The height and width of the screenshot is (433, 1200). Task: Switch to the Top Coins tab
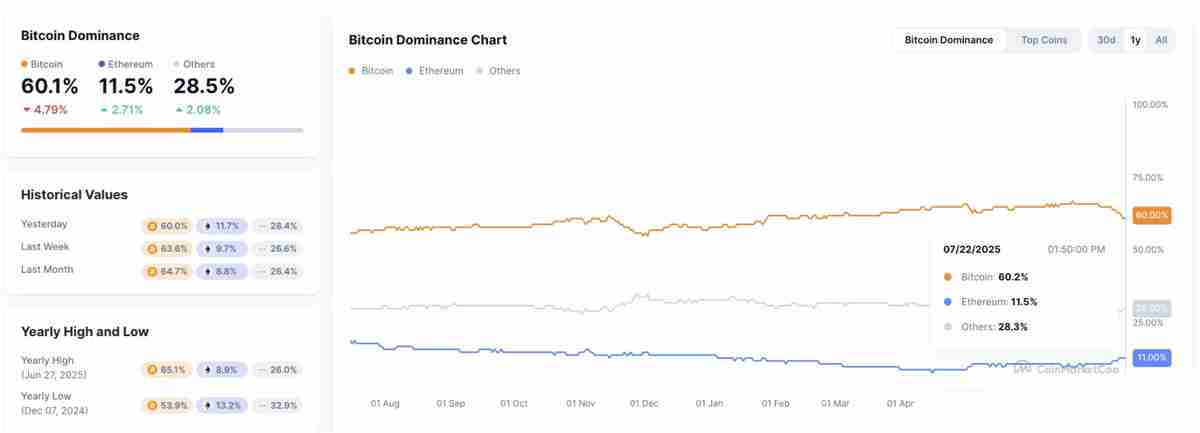pos(1043,40)
